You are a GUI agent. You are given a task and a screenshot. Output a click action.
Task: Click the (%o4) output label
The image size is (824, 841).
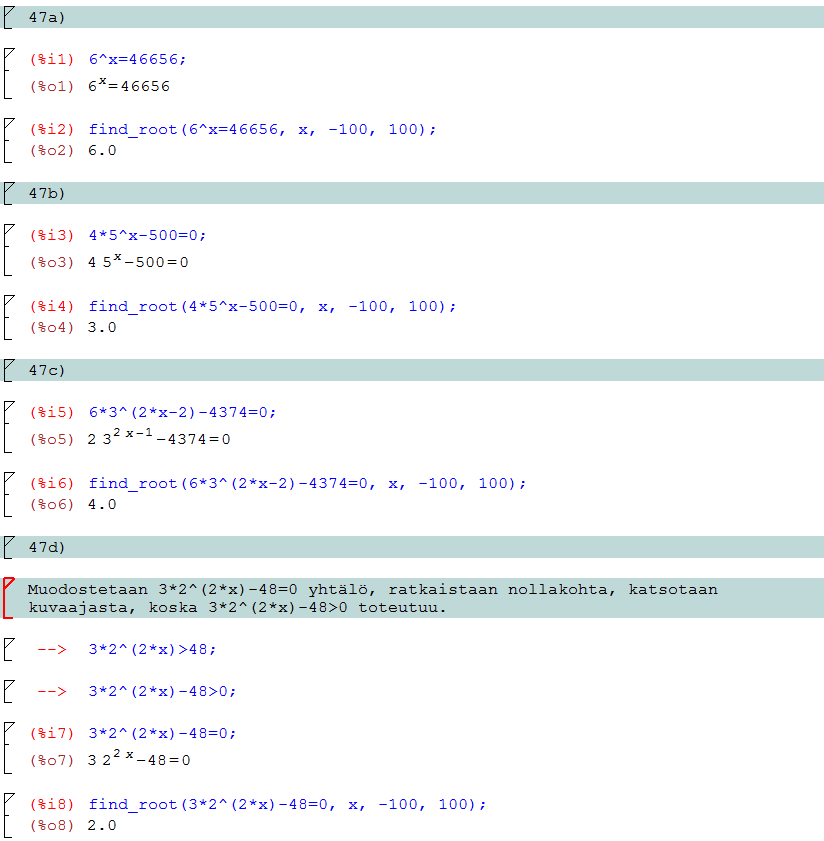[52, 328]
